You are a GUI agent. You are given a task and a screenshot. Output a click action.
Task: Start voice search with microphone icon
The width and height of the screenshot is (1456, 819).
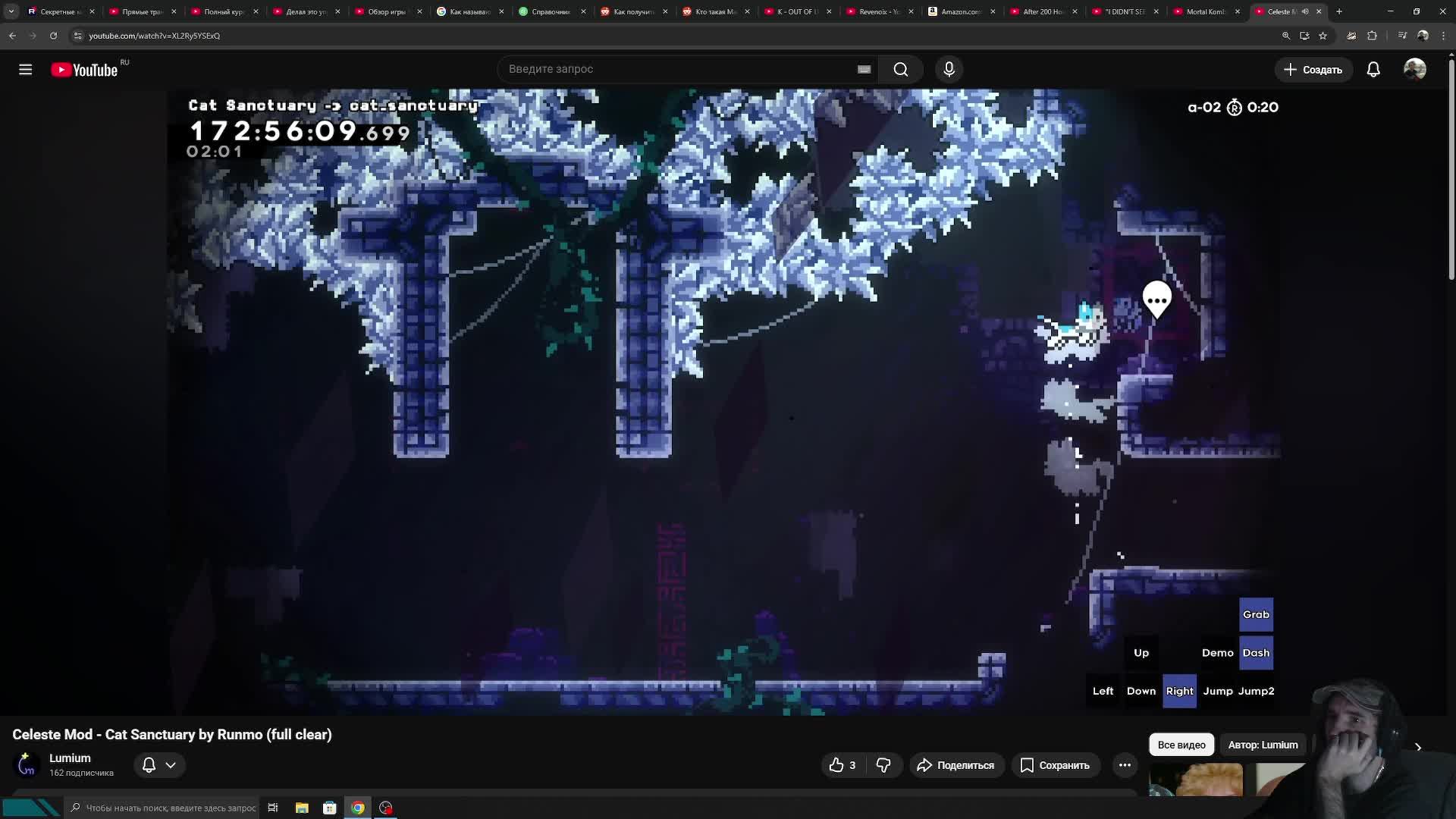point(949,69)
